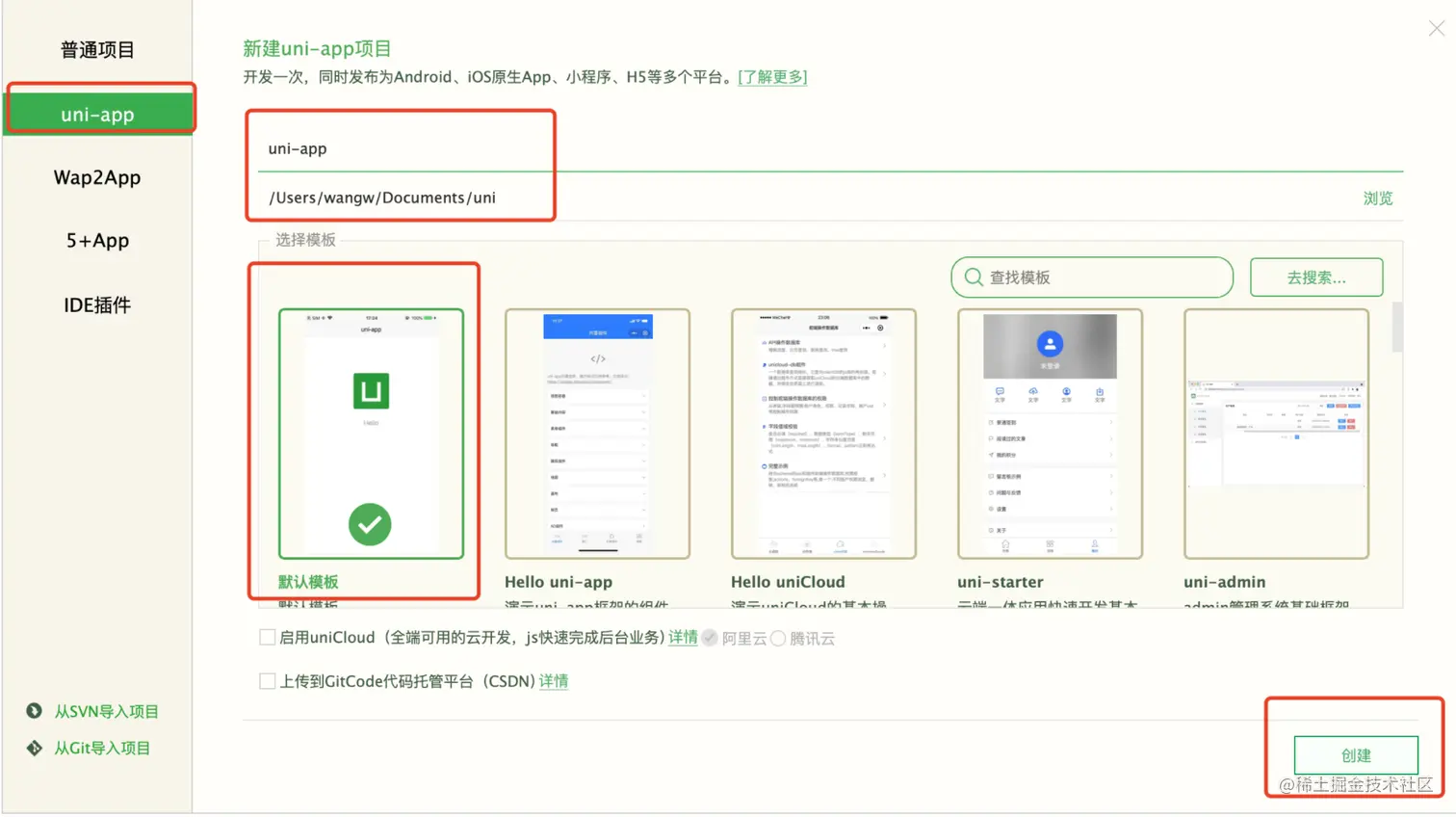Switch to the 5+App project type

97,241
